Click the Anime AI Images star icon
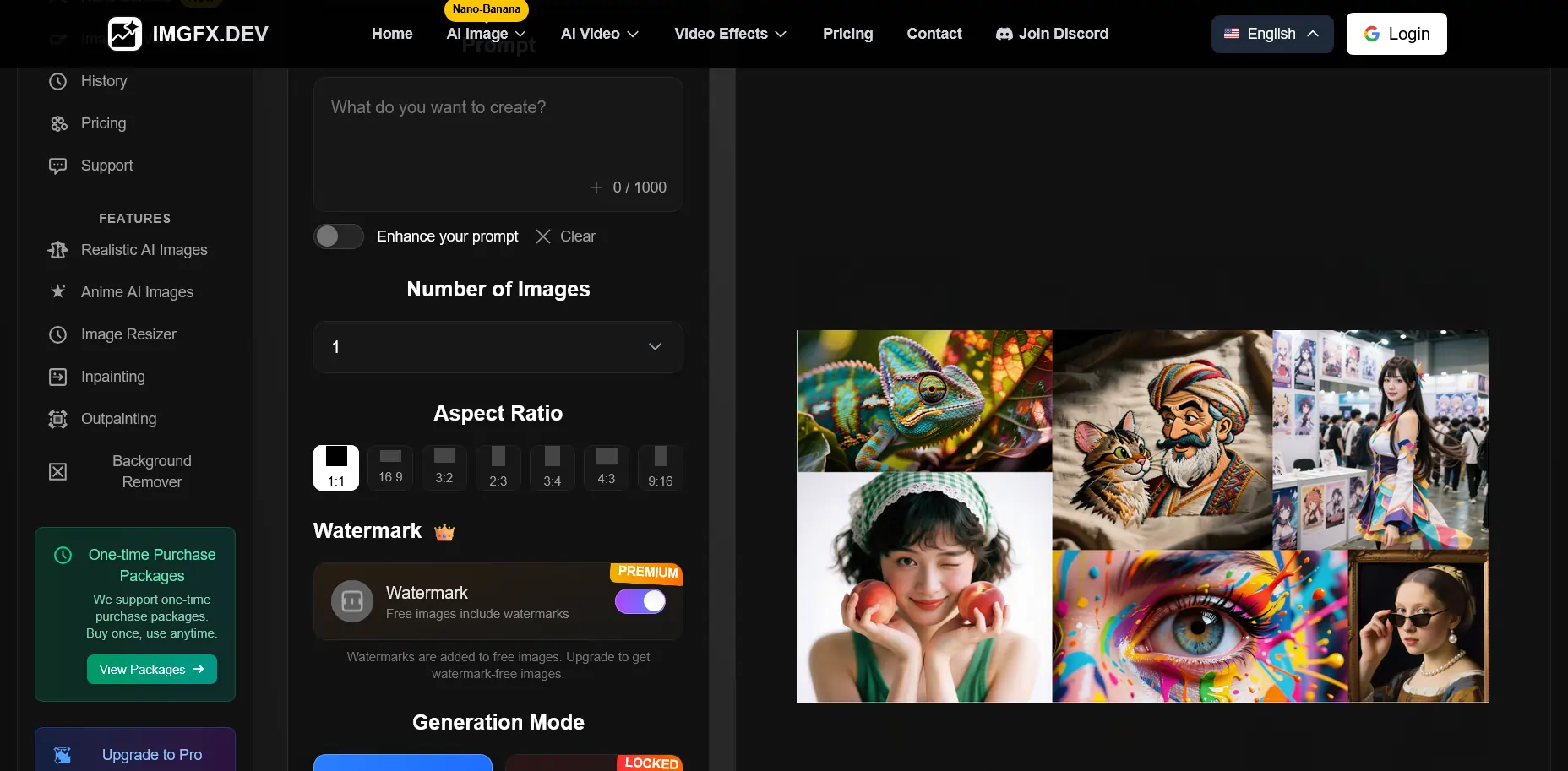This screenshot has width=1568, height=771. 57,291
